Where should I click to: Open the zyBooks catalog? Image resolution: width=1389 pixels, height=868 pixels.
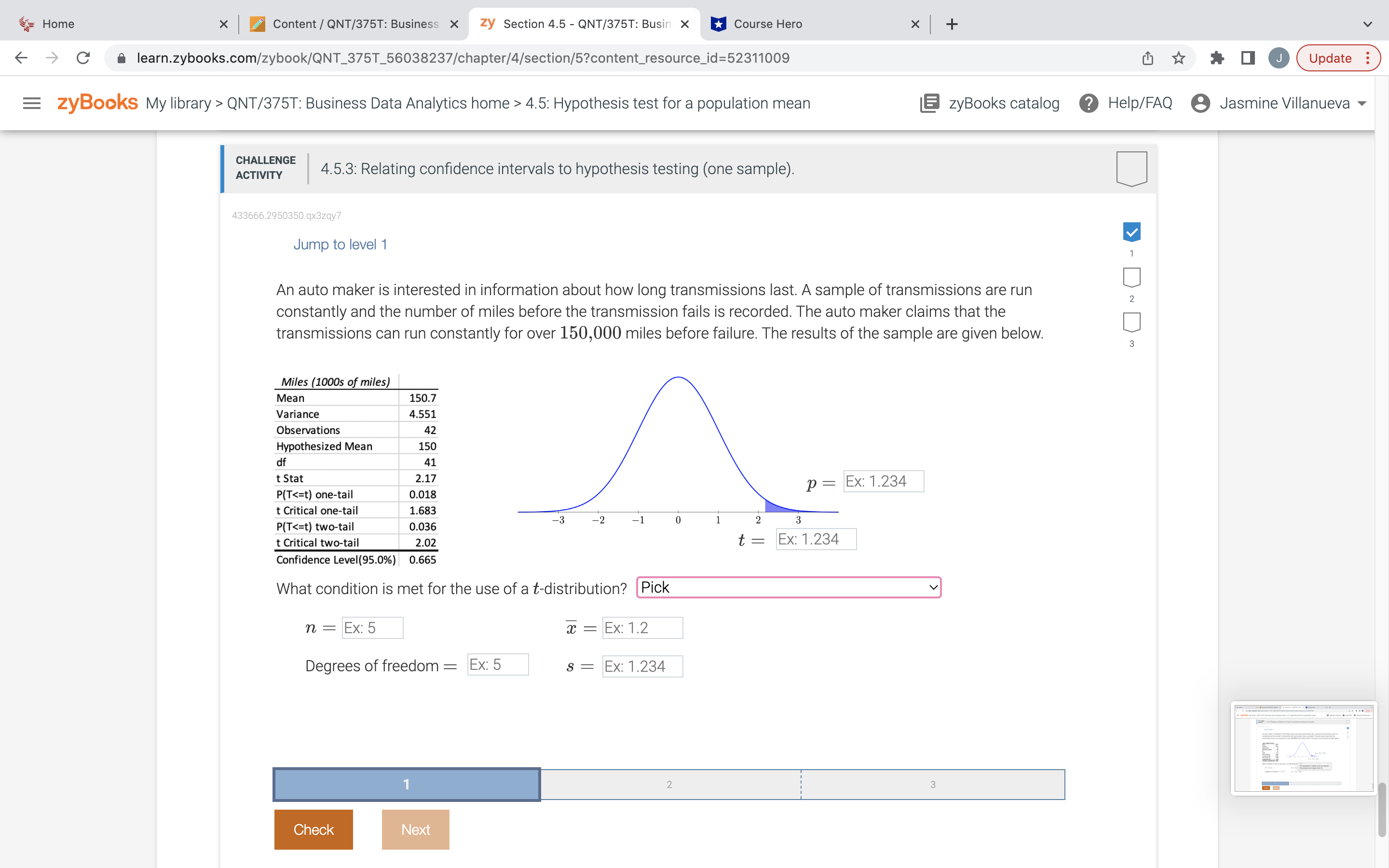coord(989,103)
